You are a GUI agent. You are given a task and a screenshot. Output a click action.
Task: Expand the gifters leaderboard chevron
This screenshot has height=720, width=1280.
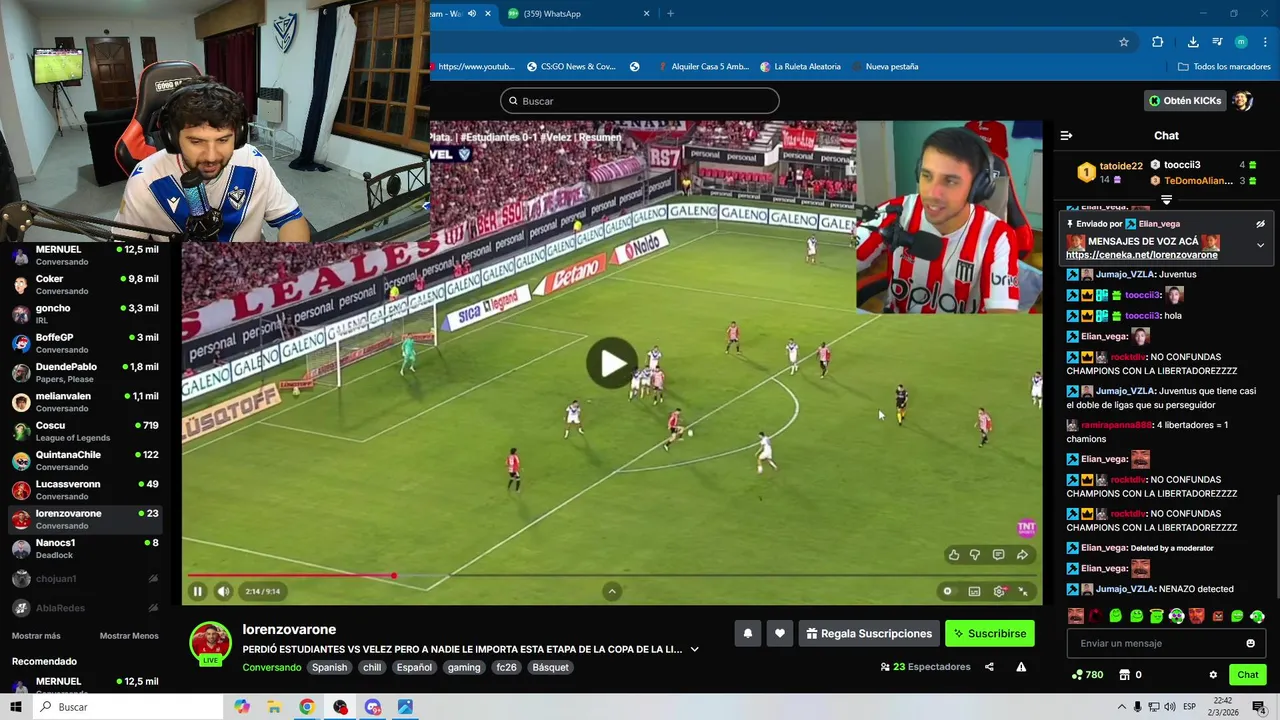1166,201
